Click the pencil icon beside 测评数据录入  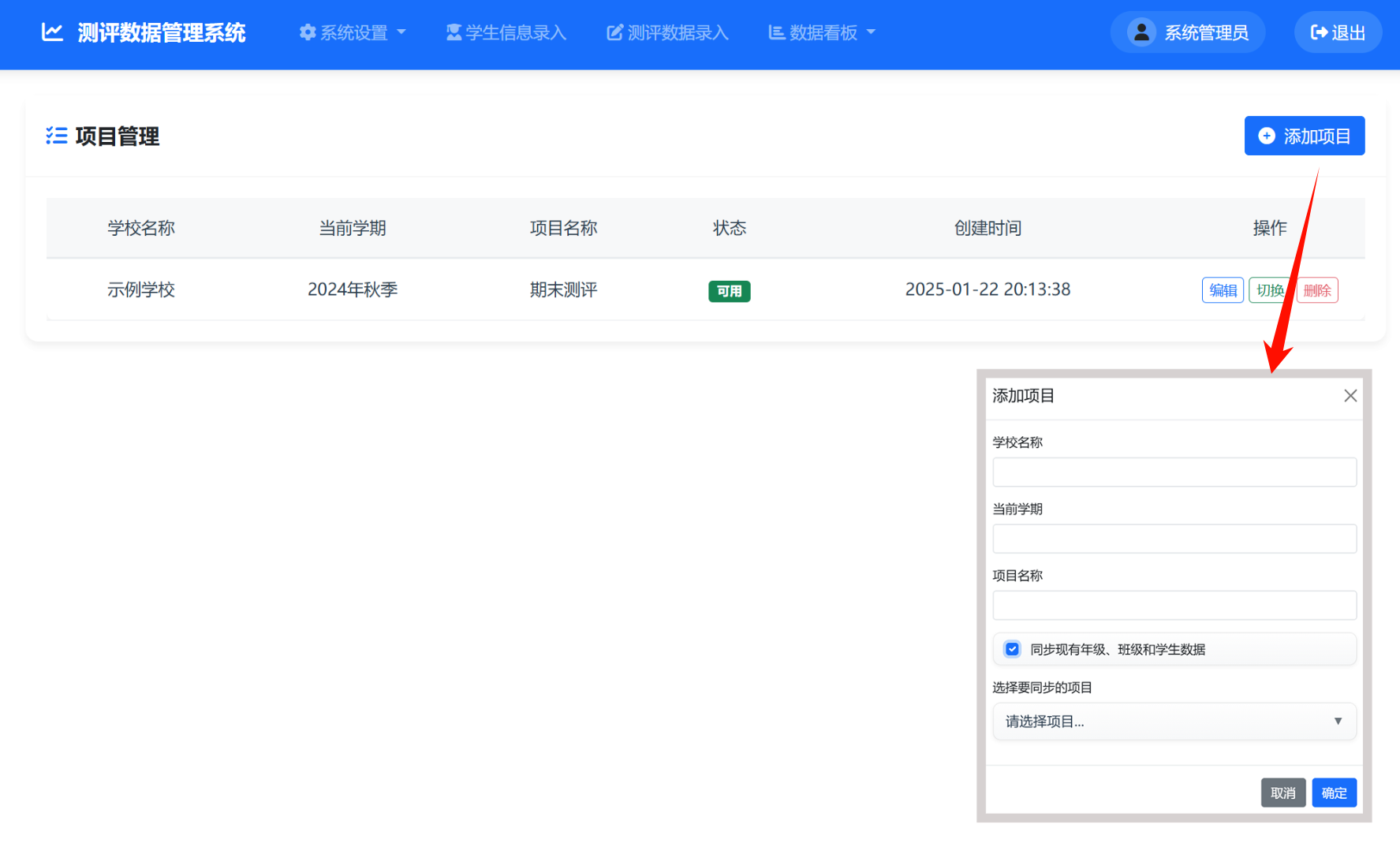[614, 32]
